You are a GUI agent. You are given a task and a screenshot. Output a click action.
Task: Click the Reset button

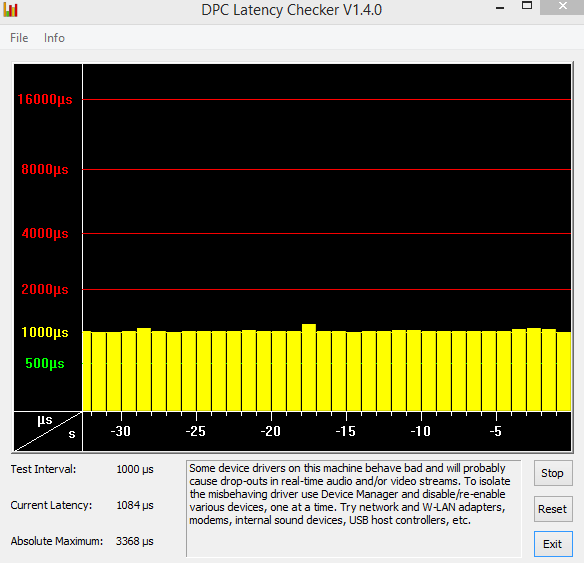(x=553, y=509)
